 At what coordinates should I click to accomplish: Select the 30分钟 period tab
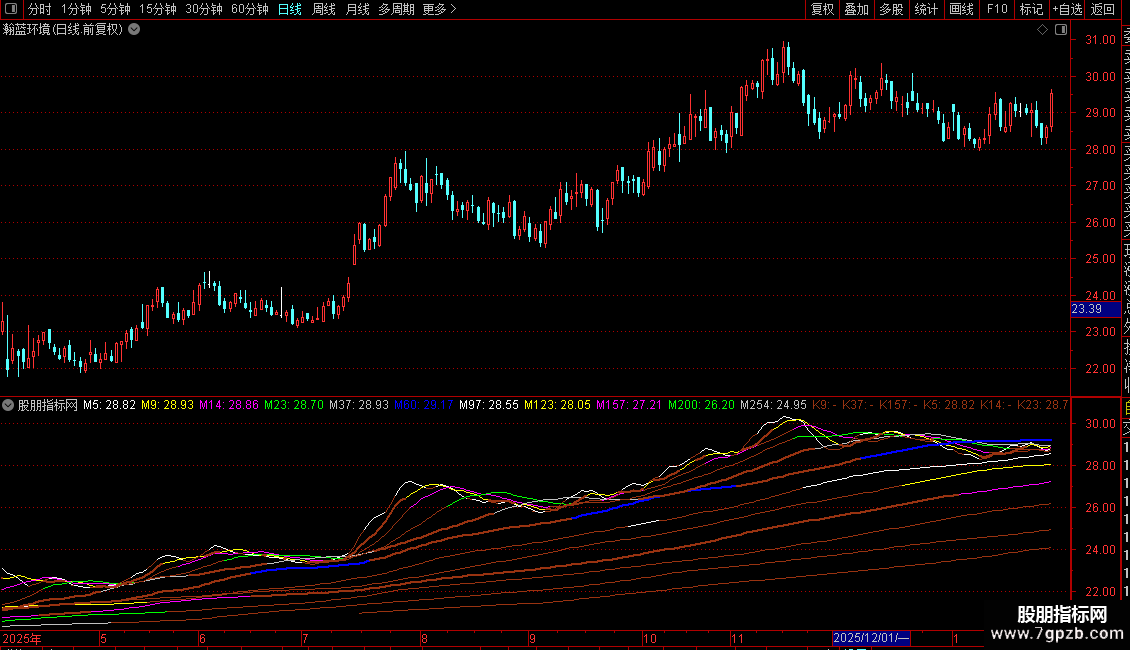tap(204, 9)
